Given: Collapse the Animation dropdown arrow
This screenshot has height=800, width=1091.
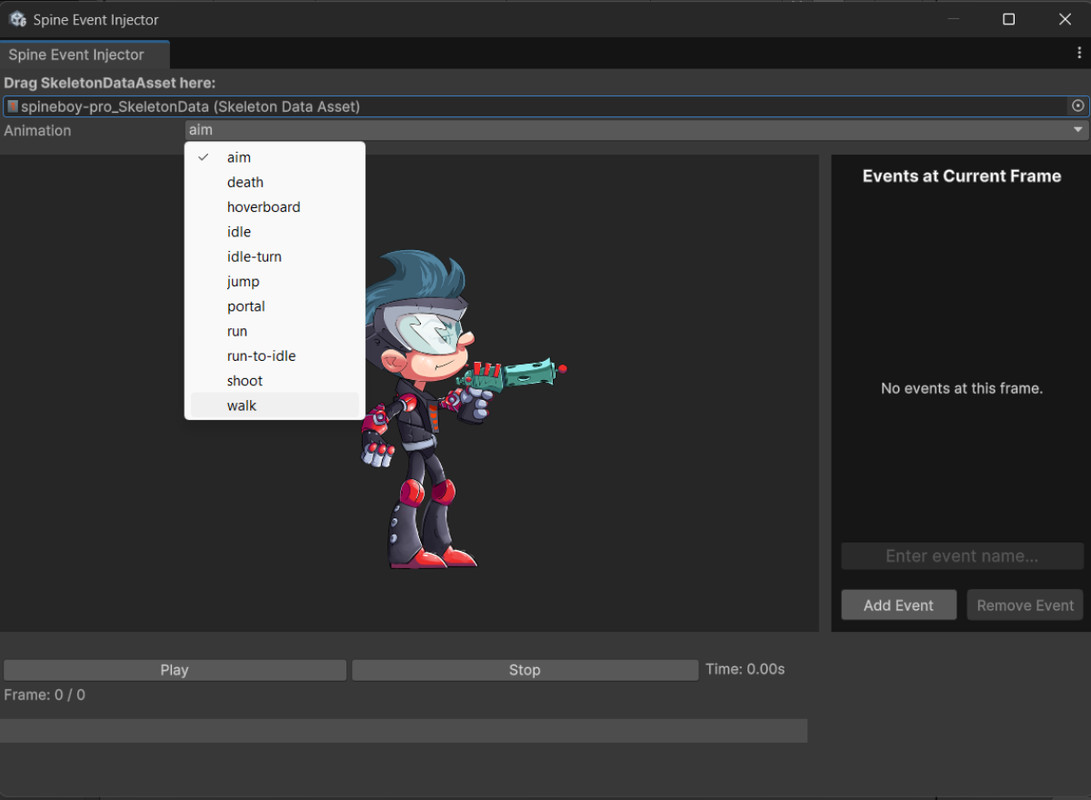Looking at the screenshot, I should tap(1078, 129).
